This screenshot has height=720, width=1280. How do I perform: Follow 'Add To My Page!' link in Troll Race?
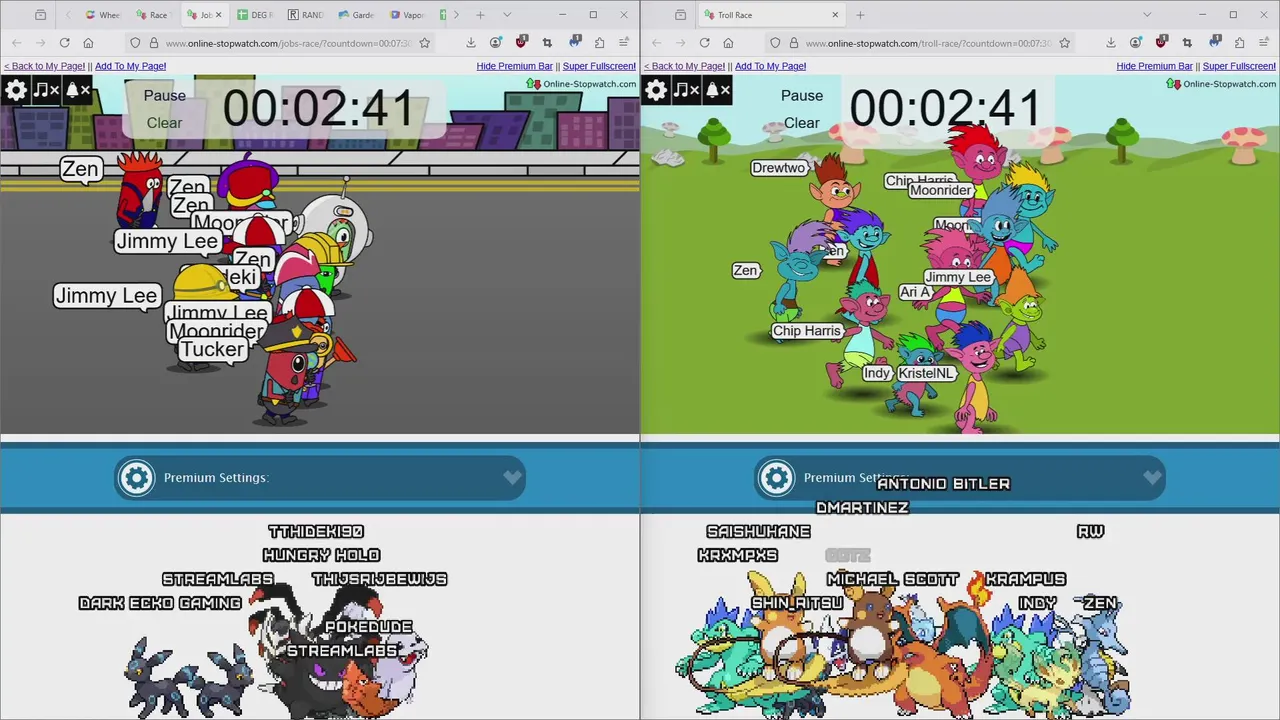[x=770, y=66]
